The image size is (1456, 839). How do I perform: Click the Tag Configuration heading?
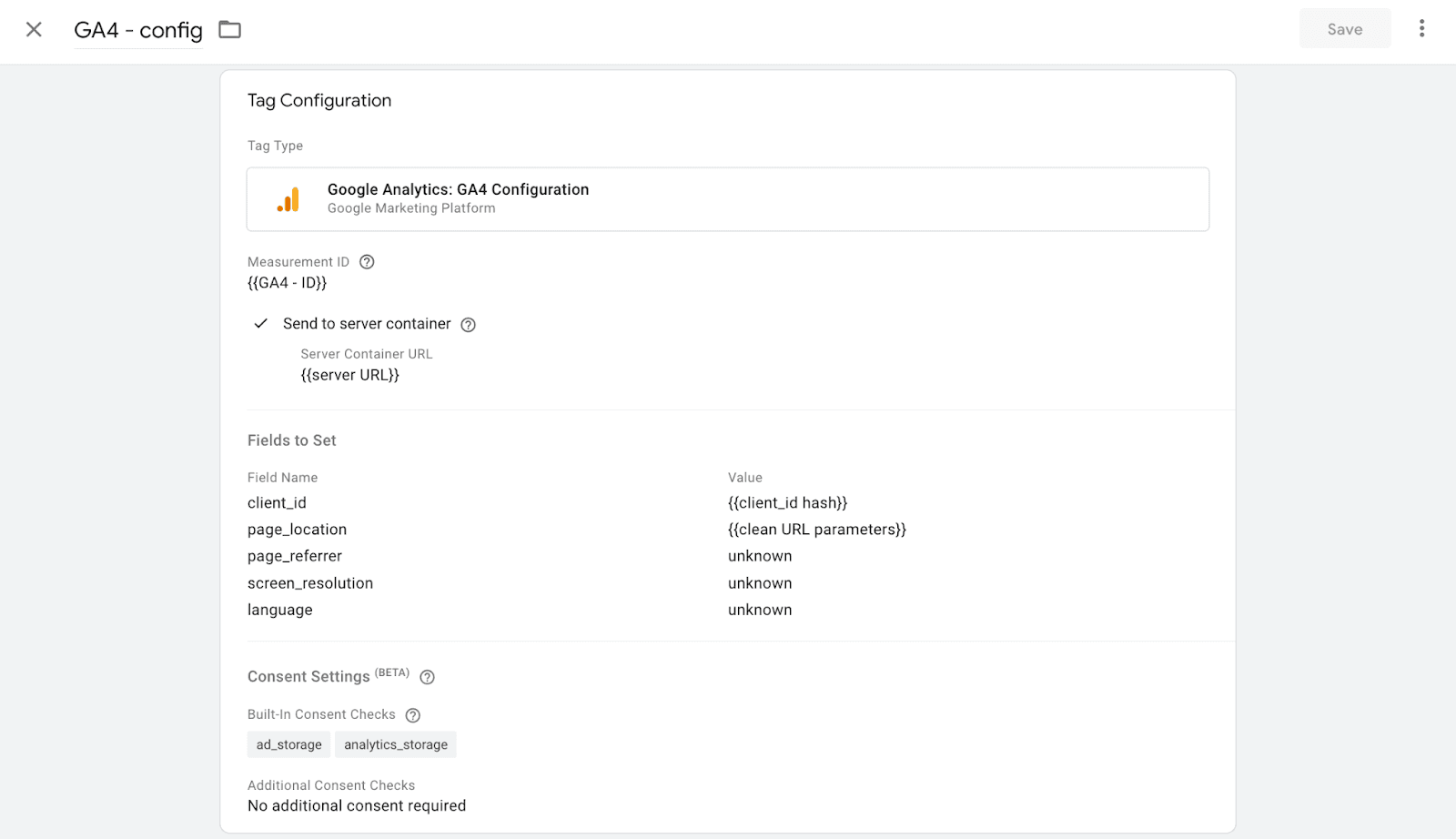coord(319,100)
